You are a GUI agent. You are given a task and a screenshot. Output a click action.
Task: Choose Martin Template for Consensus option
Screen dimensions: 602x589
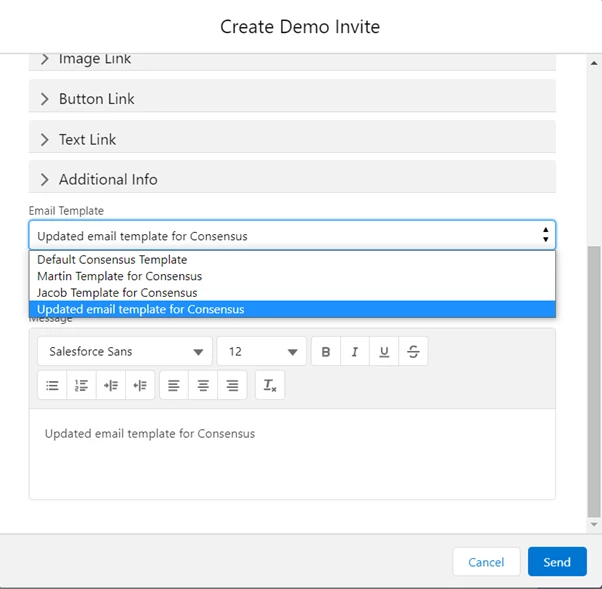tap(119, 276)
